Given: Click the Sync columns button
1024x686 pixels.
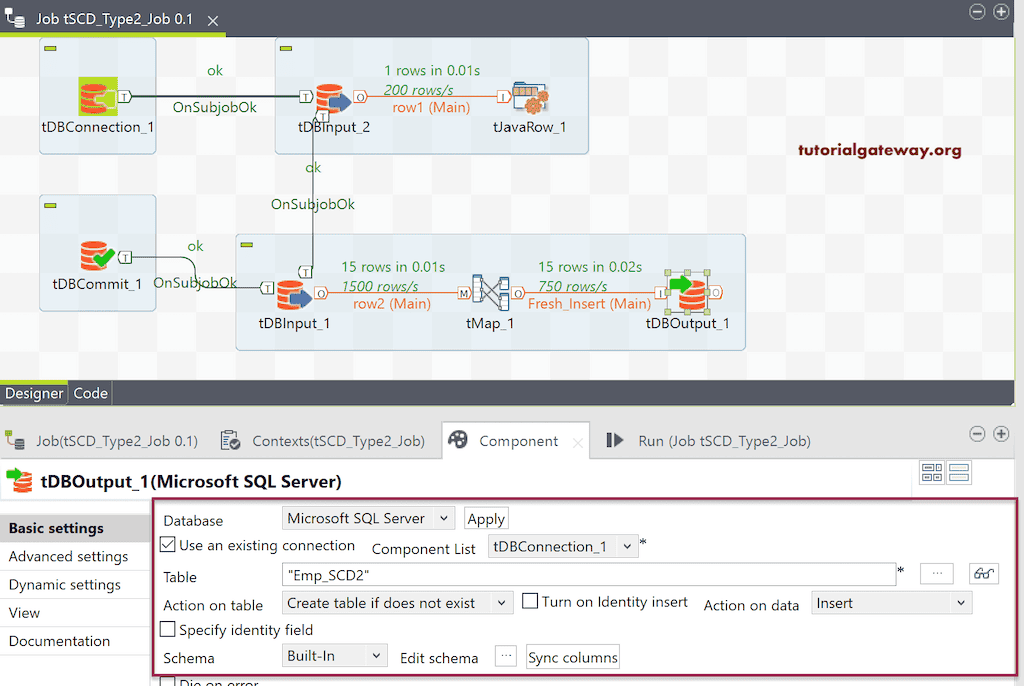Looking at the screenshot, I should click(x=572, y=658).
